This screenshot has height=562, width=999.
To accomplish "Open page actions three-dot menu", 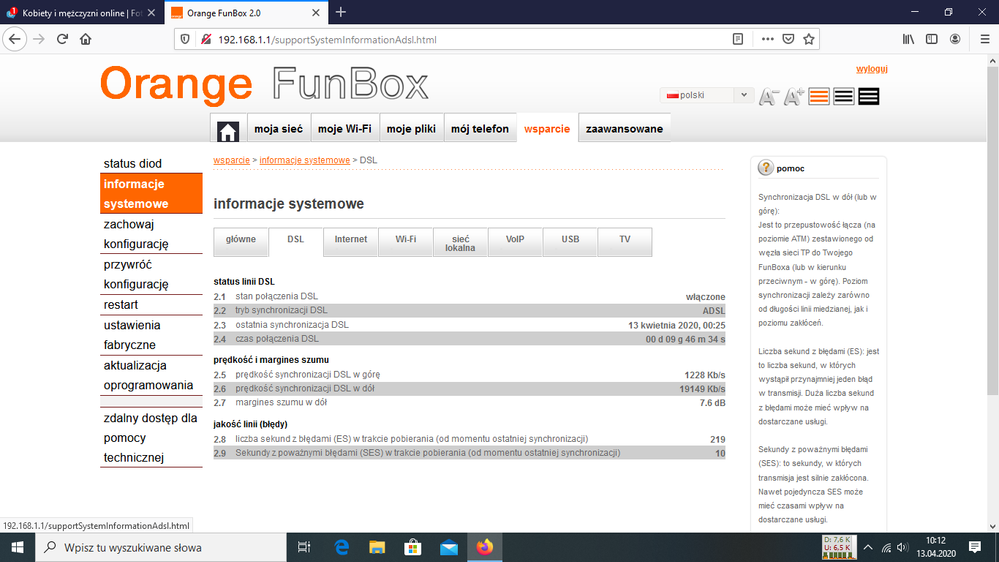I will pos(767,39).
